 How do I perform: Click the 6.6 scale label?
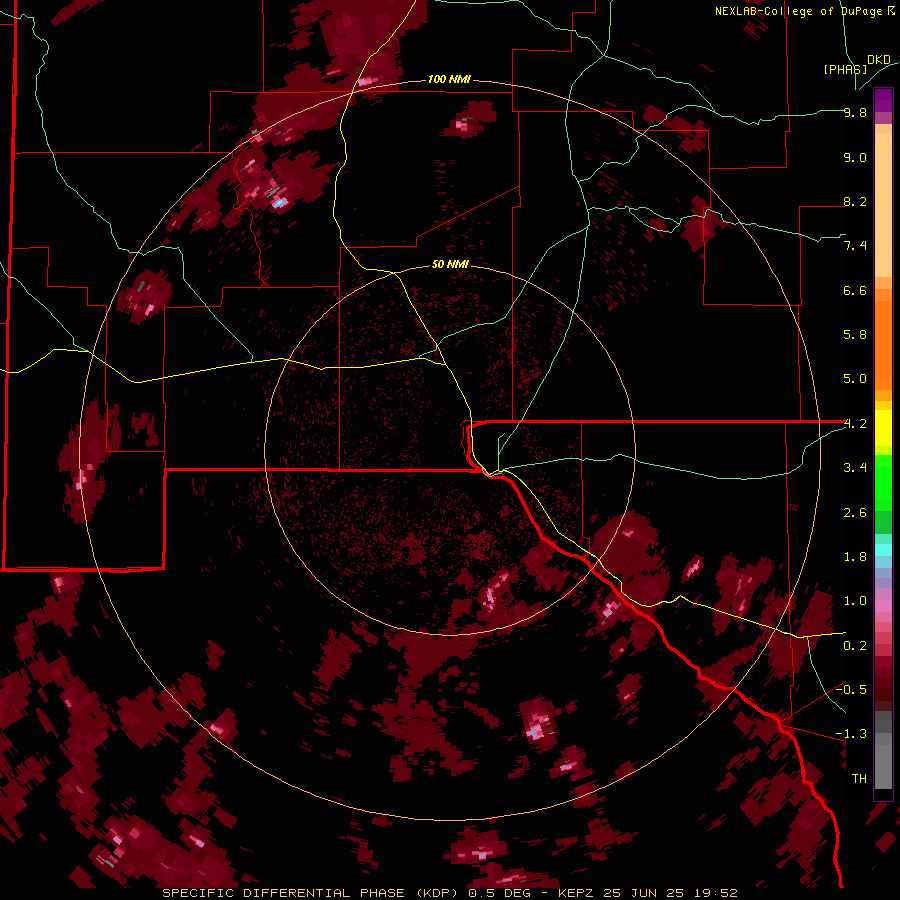[x=855, y=290]
